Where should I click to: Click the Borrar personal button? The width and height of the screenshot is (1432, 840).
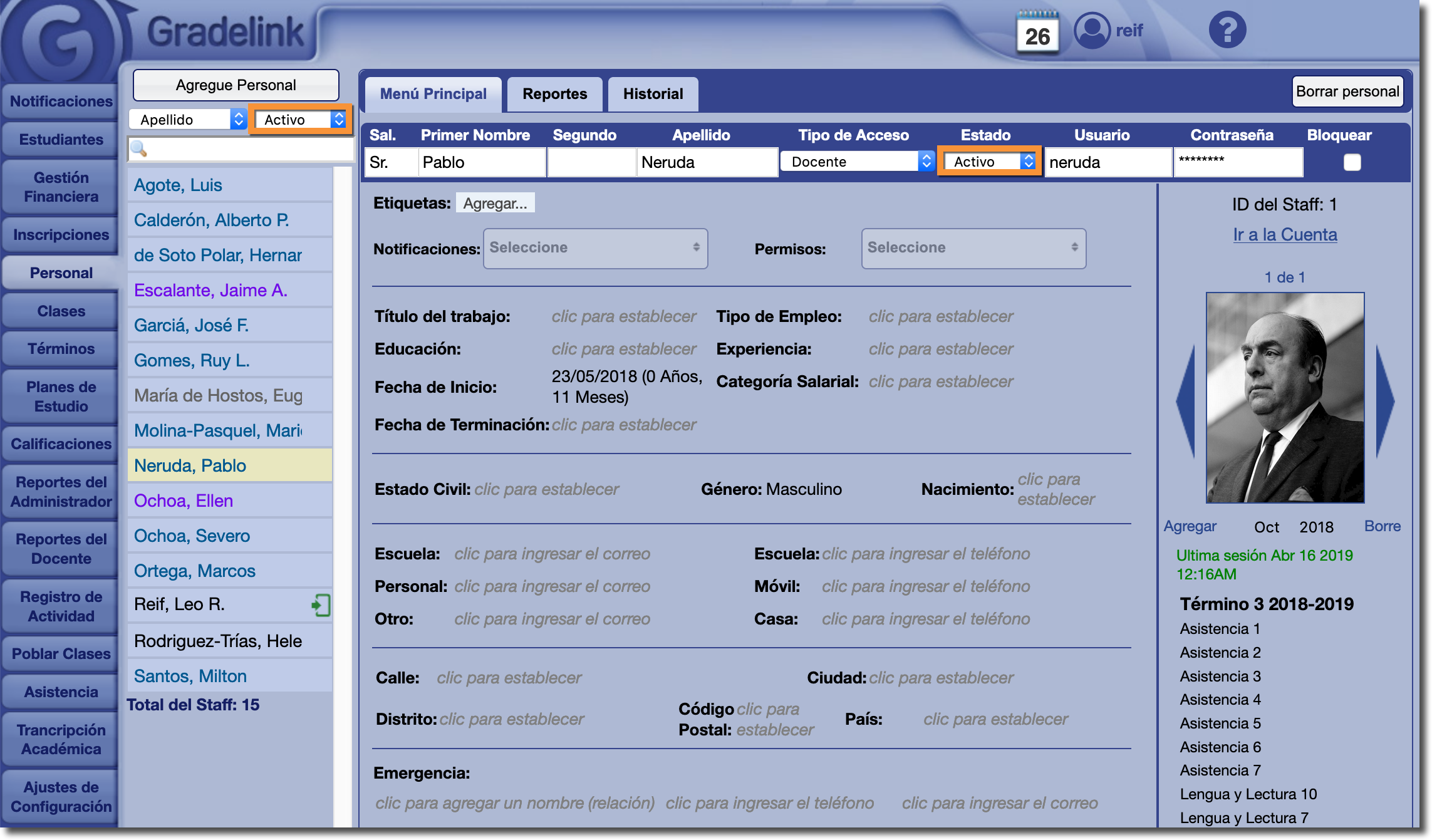[1347, 91]
